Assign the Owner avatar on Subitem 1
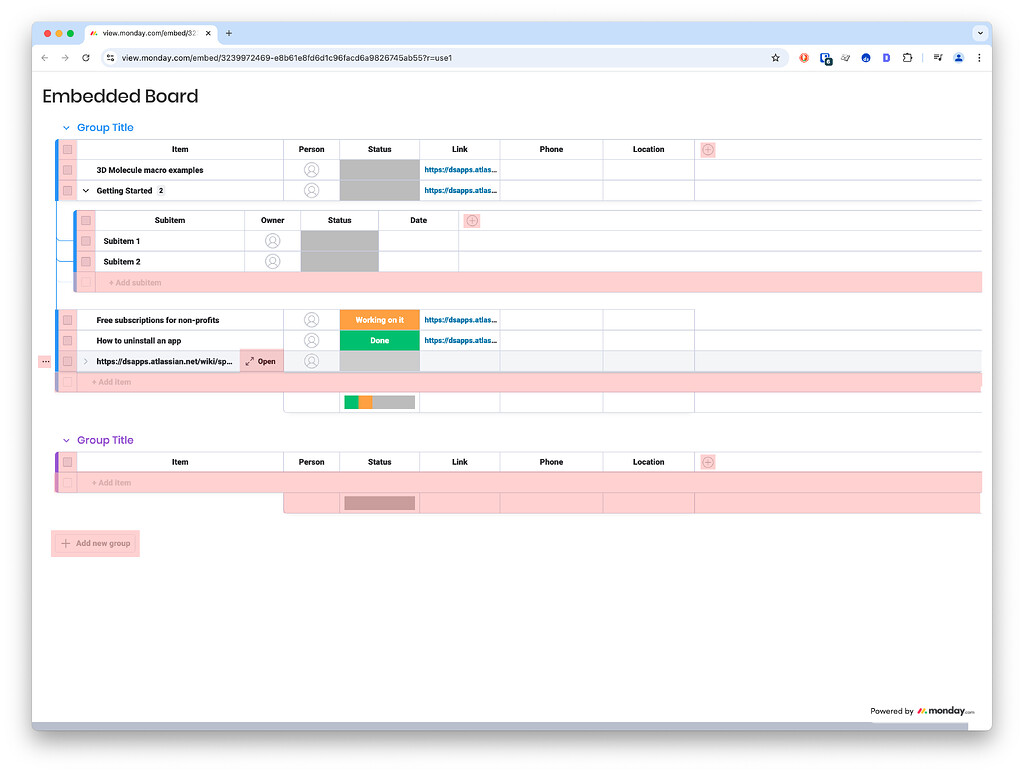 pos(272,240)
